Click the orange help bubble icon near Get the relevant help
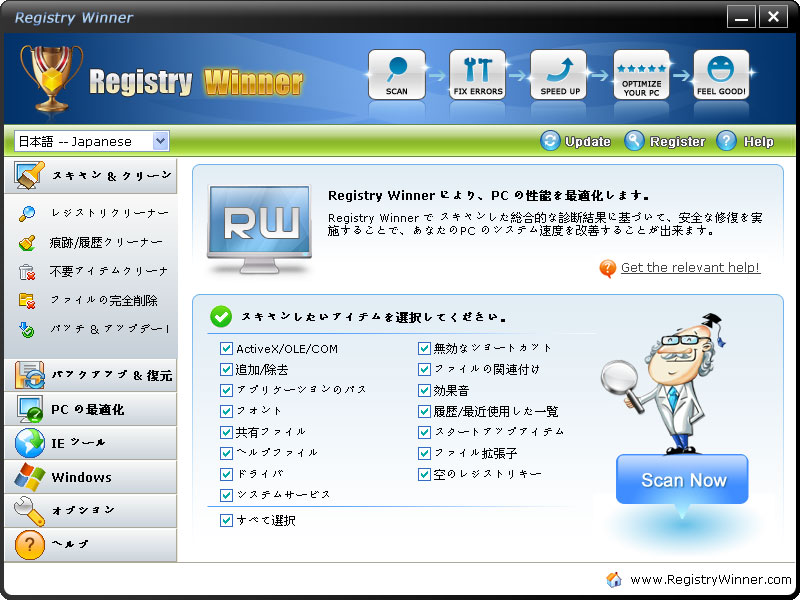The width and height of the screenshot is (800, 600). point(607,268)
